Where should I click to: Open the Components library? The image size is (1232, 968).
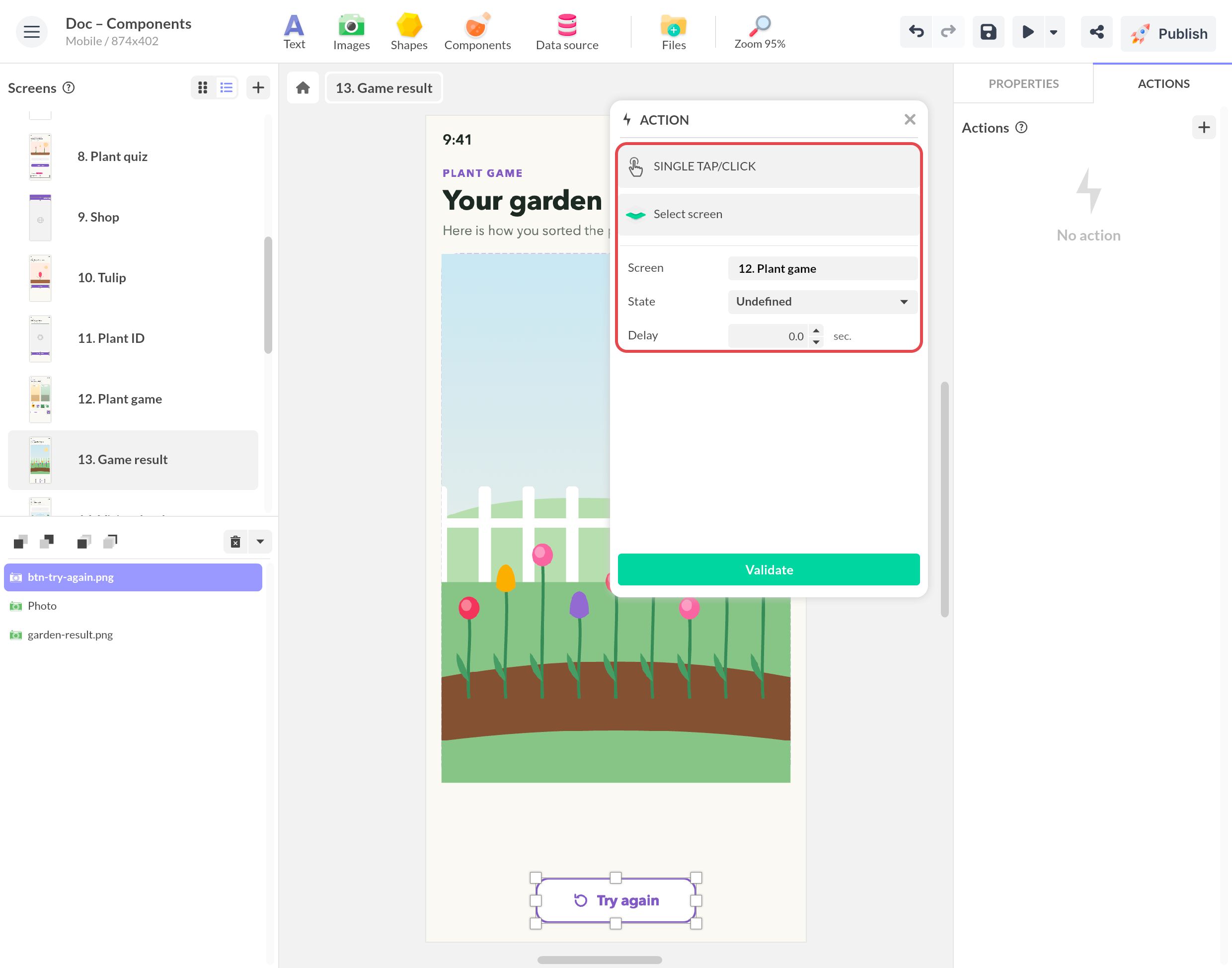(477, 32)
